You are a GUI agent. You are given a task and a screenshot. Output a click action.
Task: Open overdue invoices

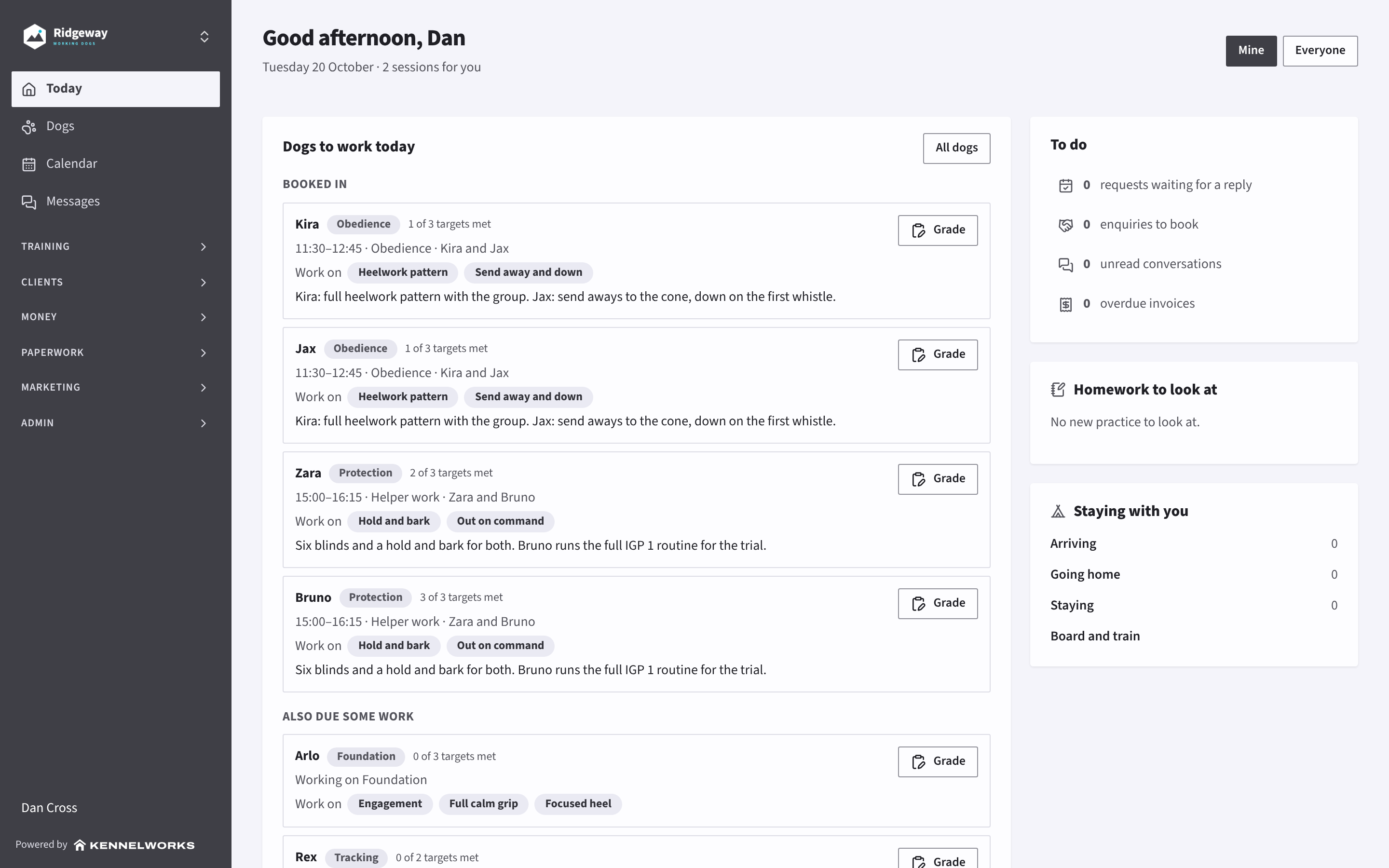point(1194,304)
